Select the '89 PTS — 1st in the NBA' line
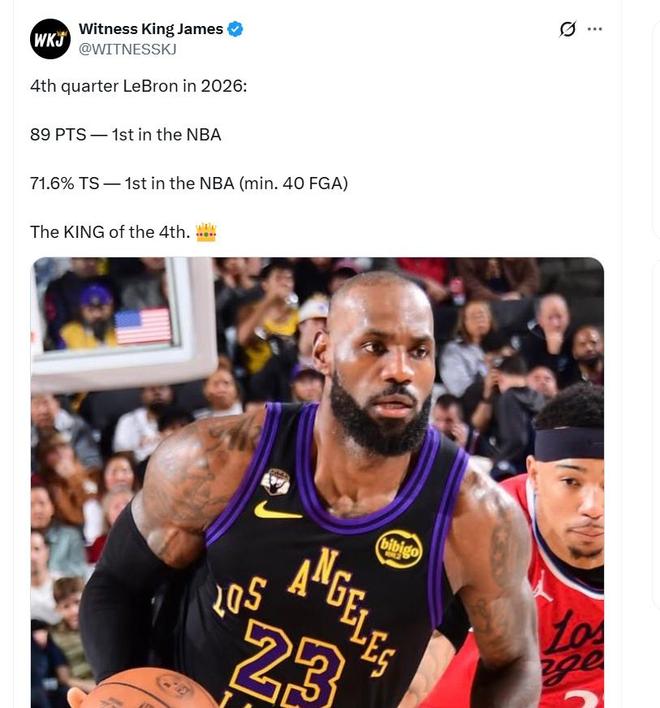The image size is (660, 708). pos(125,135)
